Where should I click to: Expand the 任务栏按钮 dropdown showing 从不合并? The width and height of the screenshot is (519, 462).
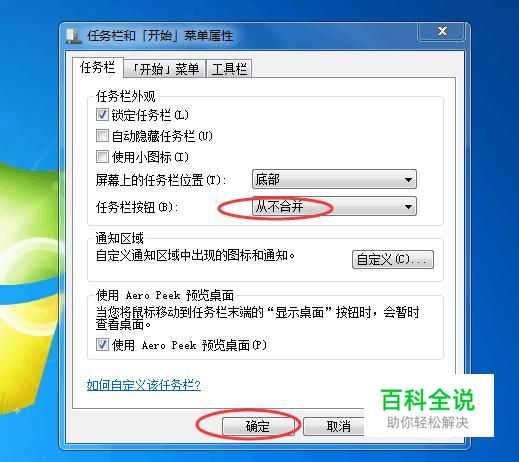[x=334, y=207]
